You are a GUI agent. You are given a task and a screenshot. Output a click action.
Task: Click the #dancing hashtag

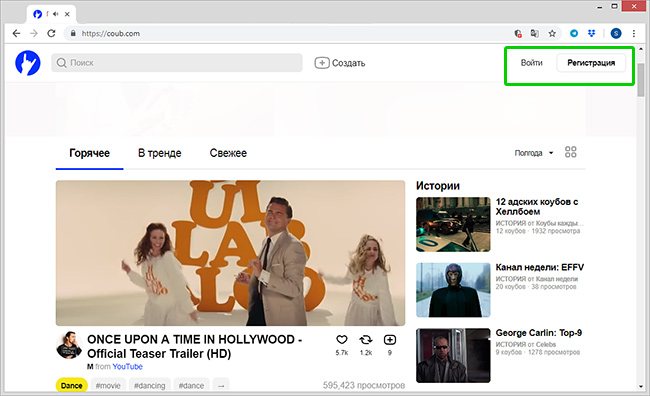[x=150, y=386]
